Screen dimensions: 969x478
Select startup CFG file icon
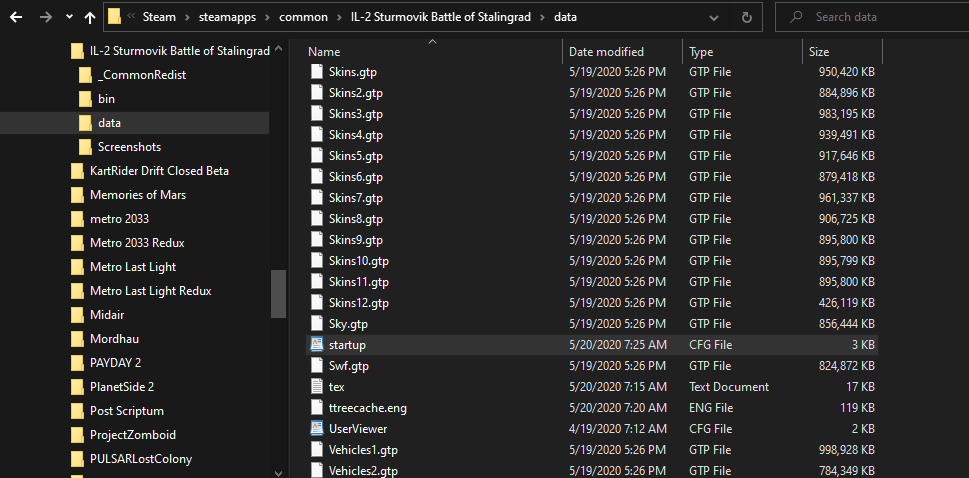pos(317,344)
